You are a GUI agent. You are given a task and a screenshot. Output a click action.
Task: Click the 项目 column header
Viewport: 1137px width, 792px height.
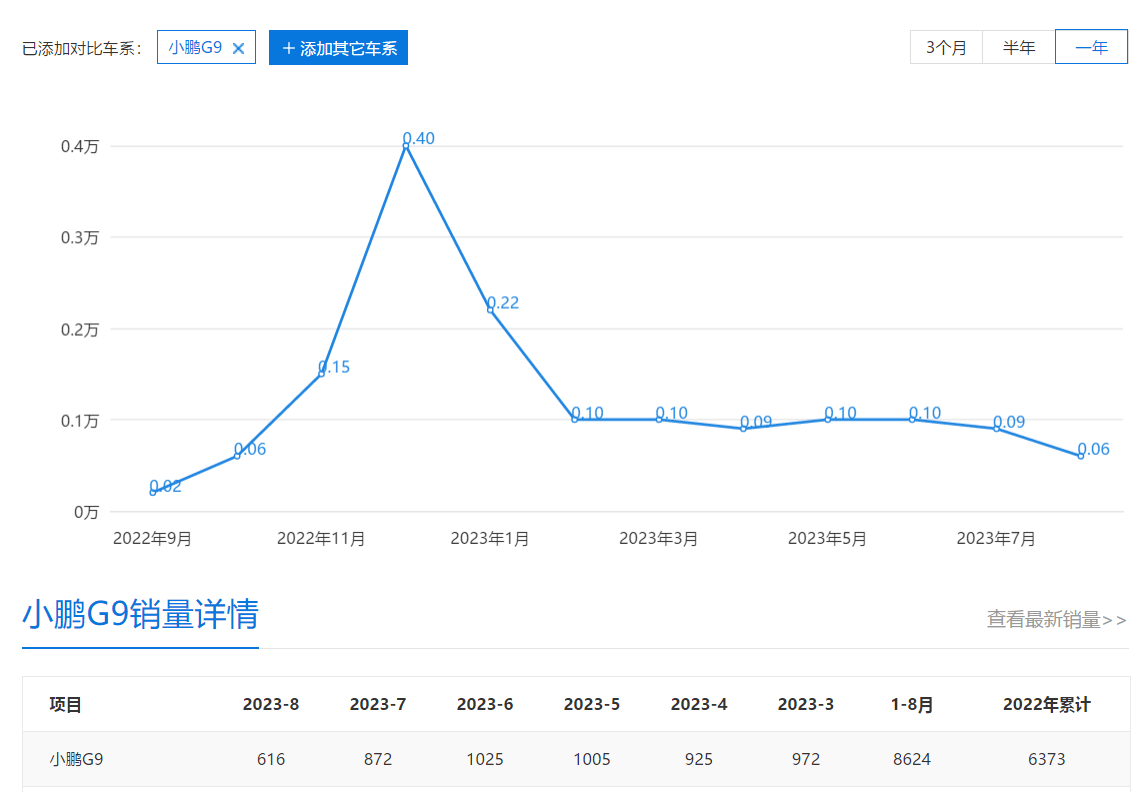(65, 704)
